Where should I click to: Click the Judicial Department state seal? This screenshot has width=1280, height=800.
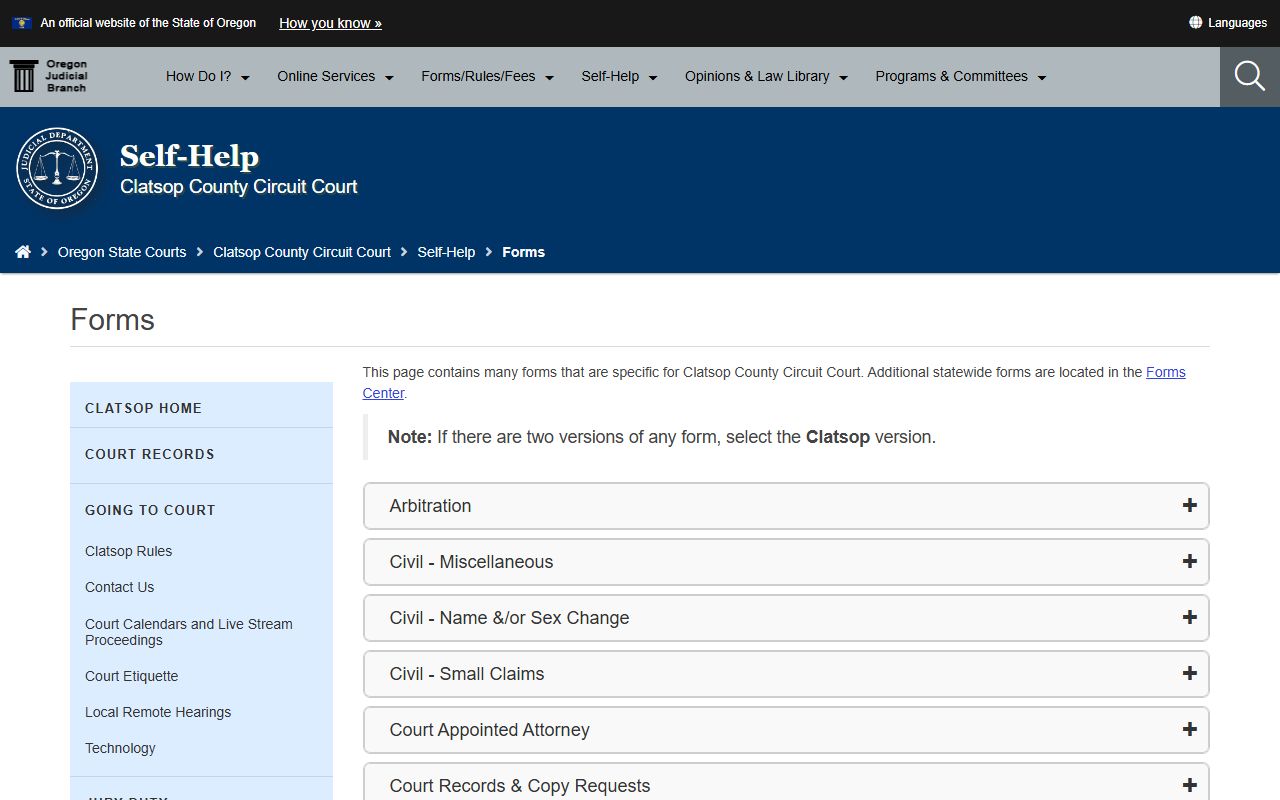point(57,168)
